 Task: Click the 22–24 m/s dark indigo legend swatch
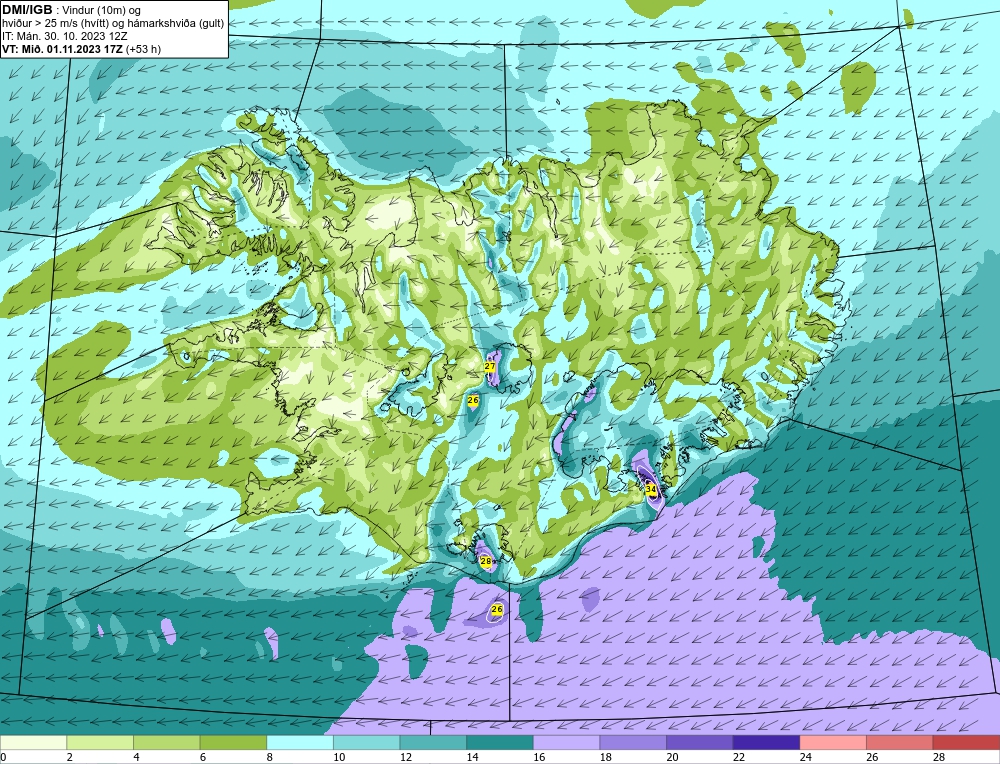(x=767, y=742)
